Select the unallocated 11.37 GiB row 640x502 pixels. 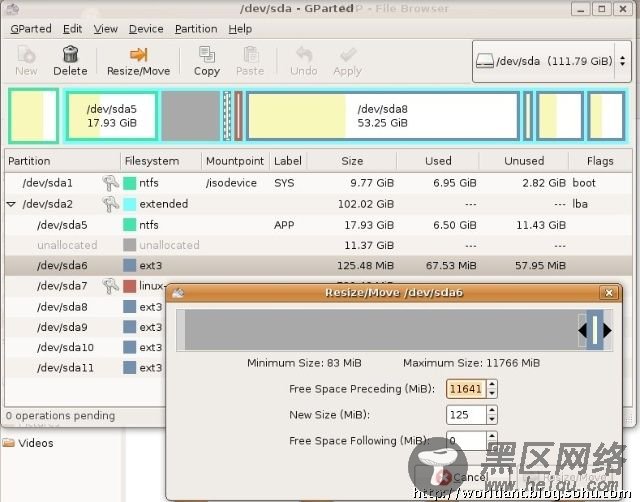click(x=318, y=245)
